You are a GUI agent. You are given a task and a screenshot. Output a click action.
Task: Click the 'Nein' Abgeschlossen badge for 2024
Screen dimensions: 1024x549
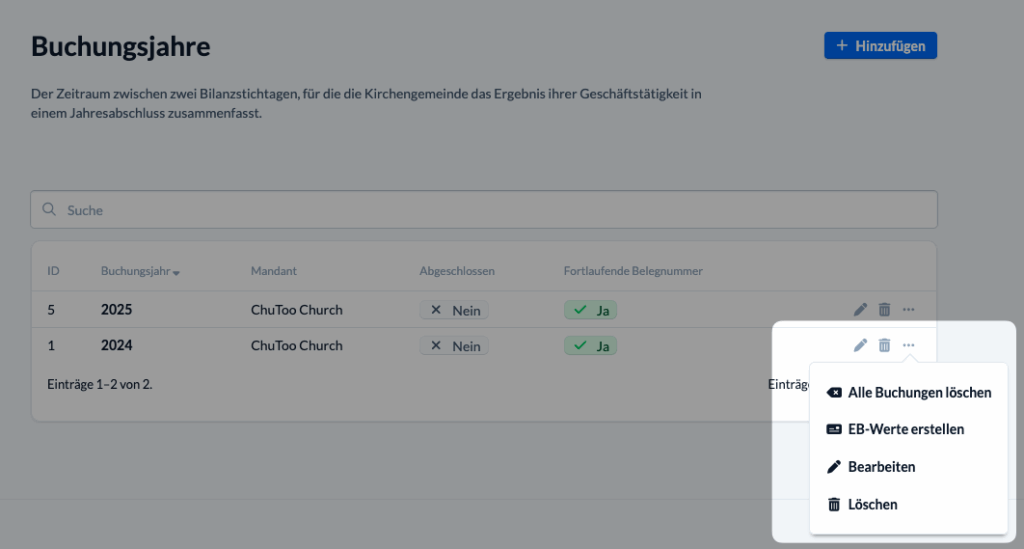454,346
